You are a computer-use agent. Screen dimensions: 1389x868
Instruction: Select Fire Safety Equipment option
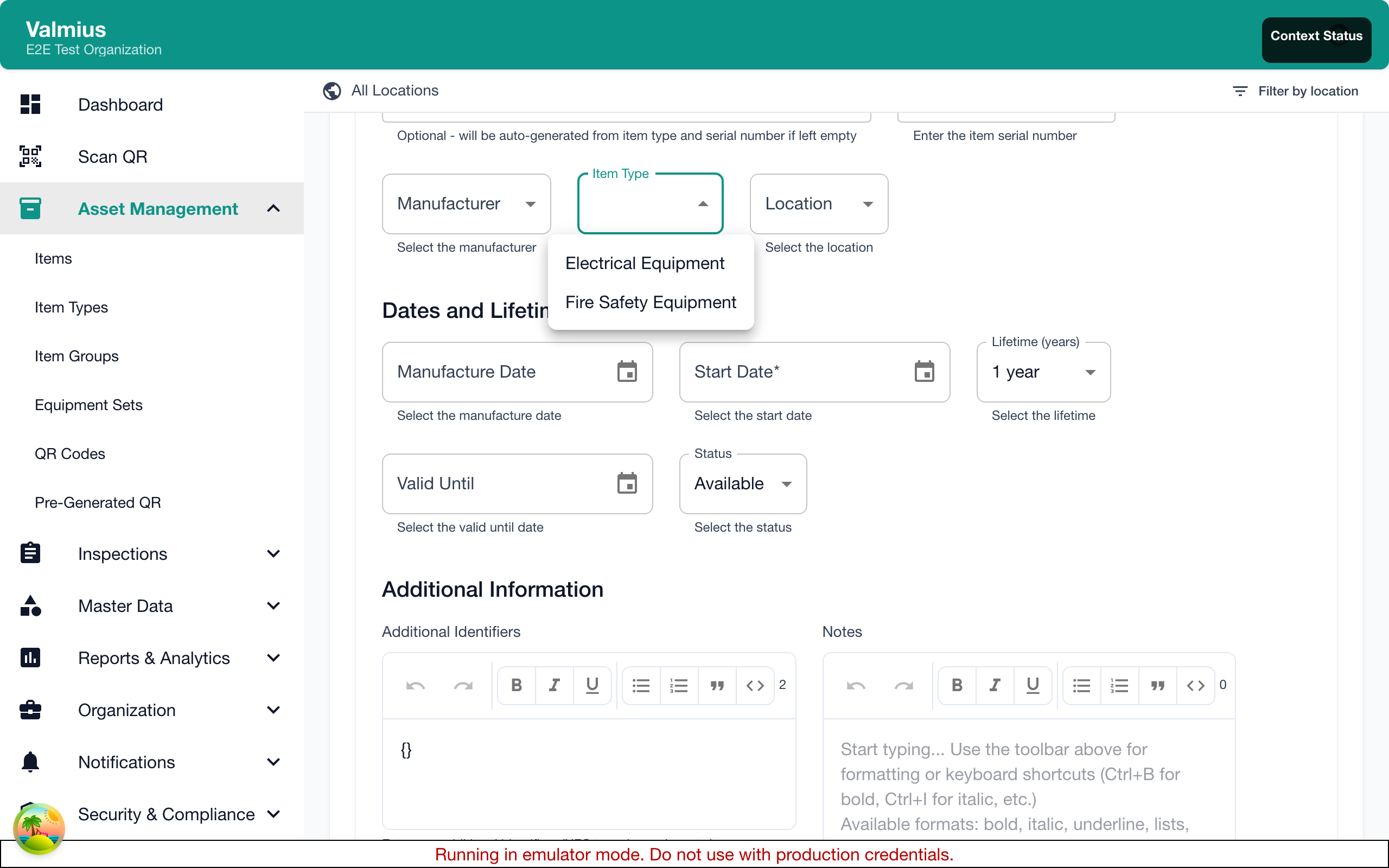pos(651,303)
